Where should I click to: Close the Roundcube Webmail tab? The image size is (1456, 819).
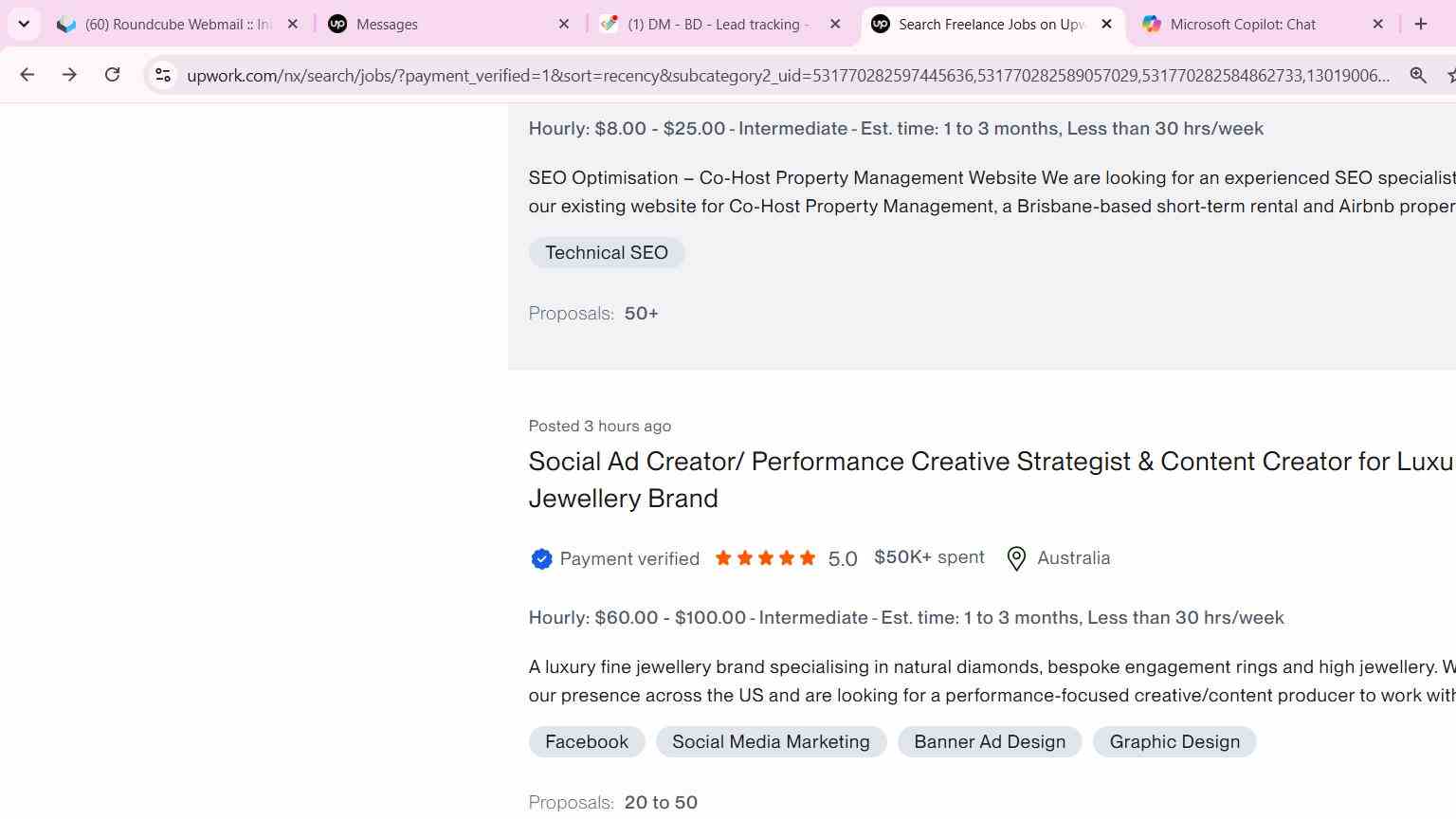click(293, 24)
